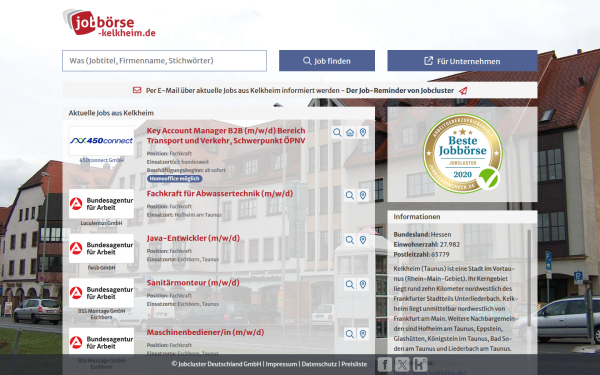Open the third social icon in footer
The image size is (600, 375).
(420, 364)
